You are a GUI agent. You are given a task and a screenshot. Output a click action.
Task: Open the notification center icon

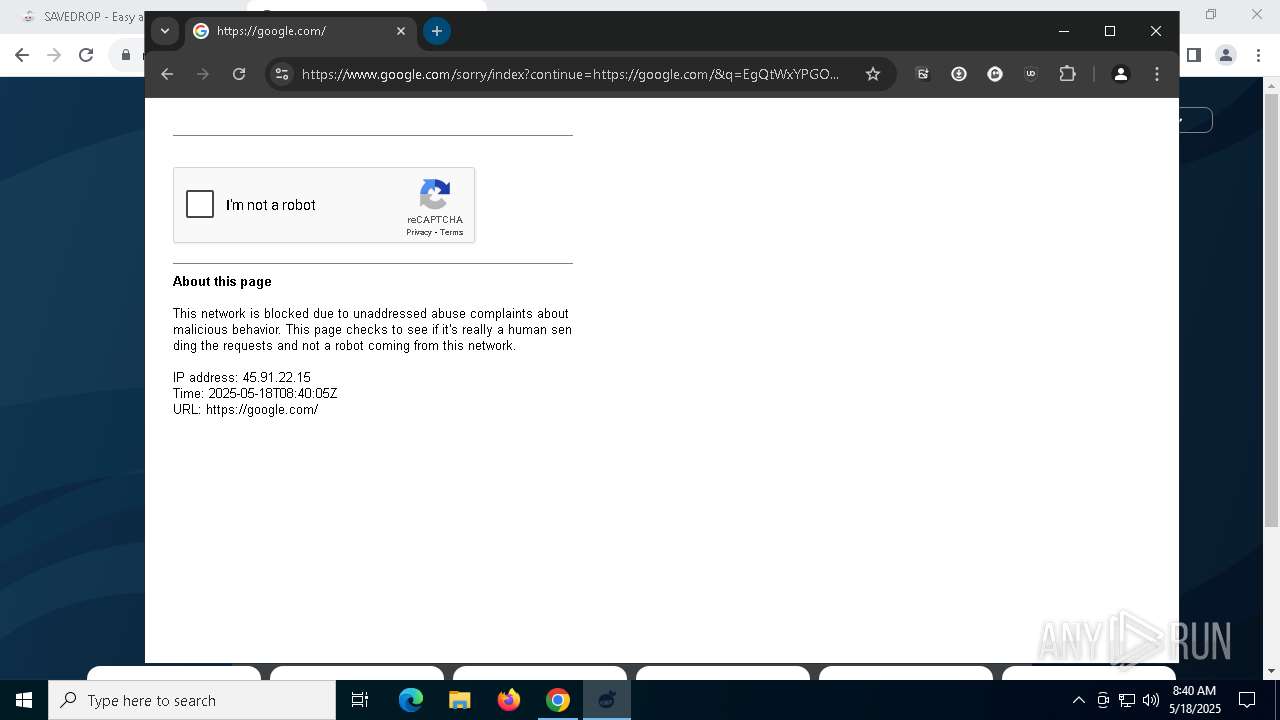coord(1247,700)
